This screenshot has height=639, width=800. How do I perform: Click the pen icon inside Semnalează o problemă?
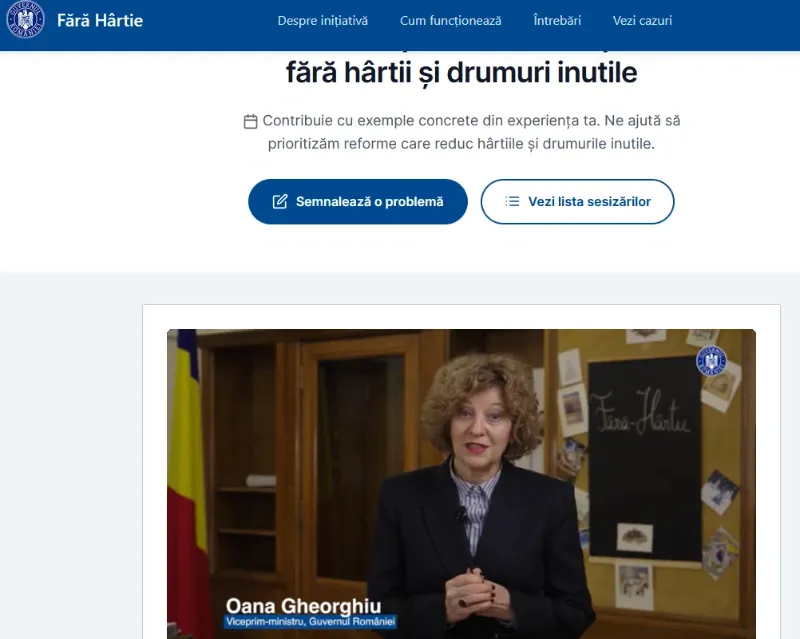(279, 201)
